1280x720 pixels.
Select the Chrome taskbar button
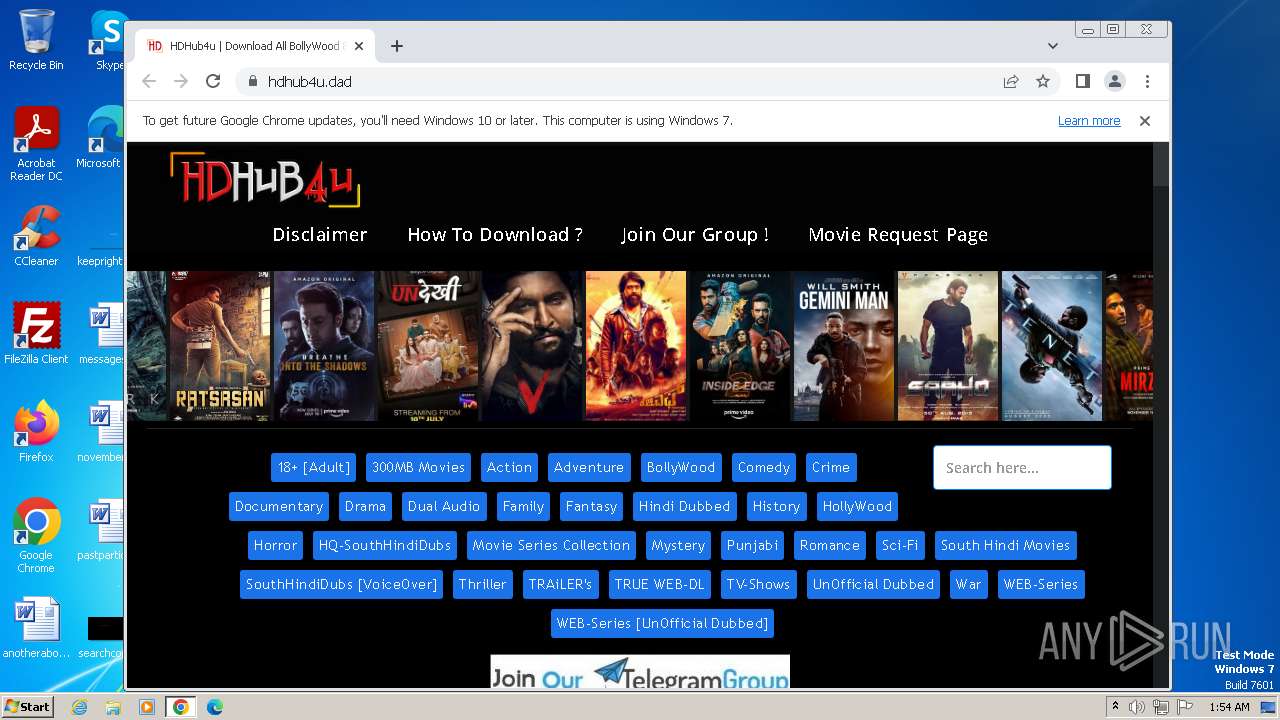pyautogui.click(x=181, y=707)
